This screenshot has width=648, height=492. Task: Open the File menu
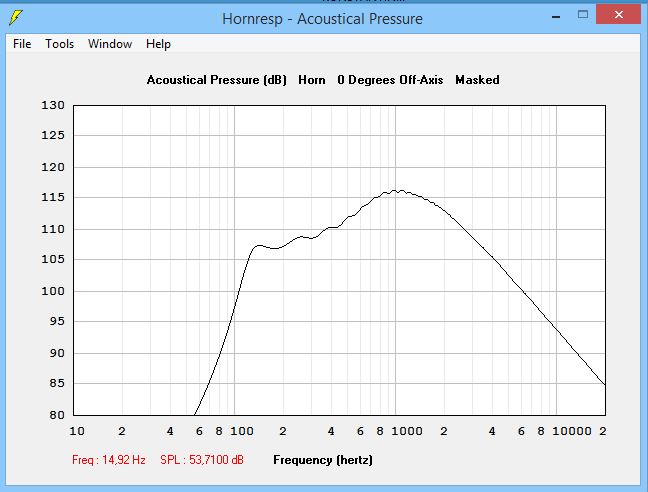pos(22,44)
